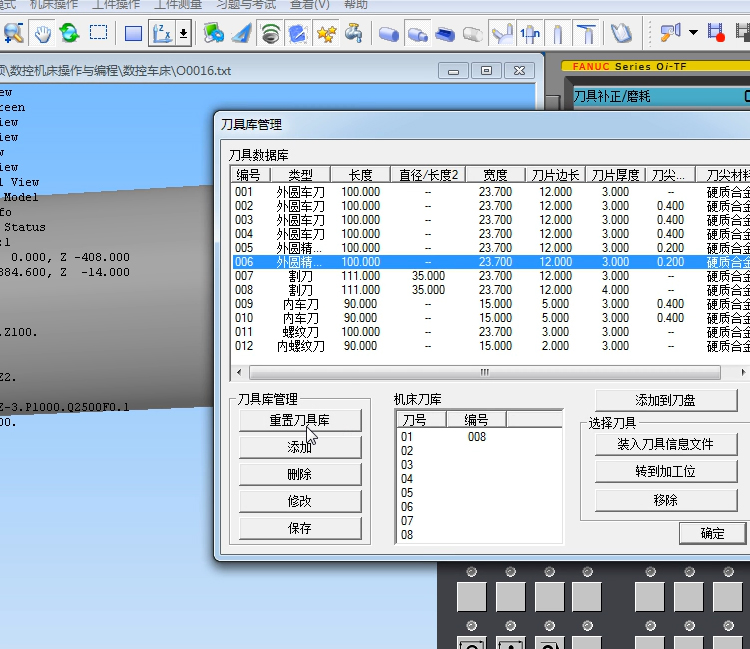Screen dimensions: 750x649
Task: Click the blue triangle ruler icon
Action: (242, 33)
